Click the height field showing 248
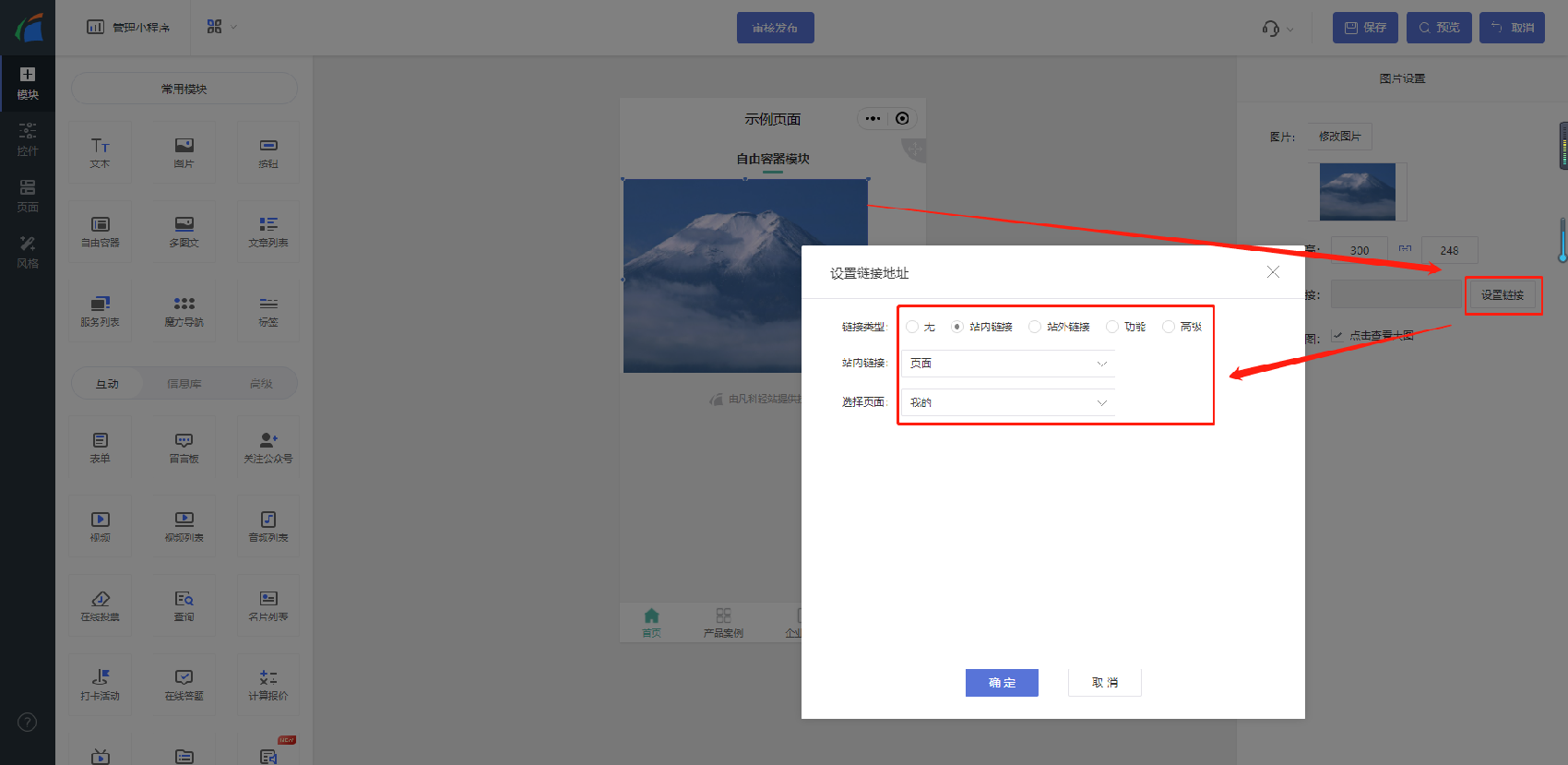This screenshot has width=1568, height=765. click(1450, 250)
